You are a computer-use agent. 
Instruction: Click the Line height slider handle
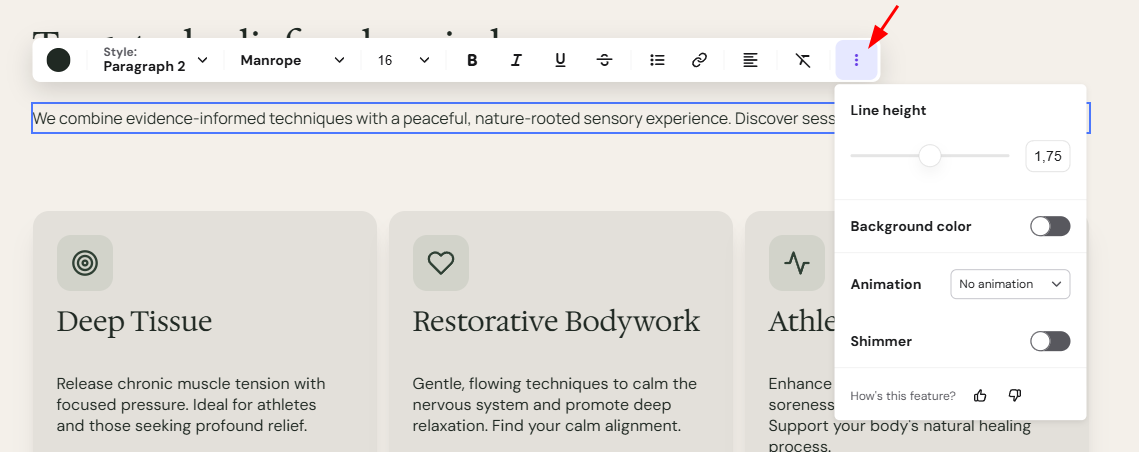930,156
